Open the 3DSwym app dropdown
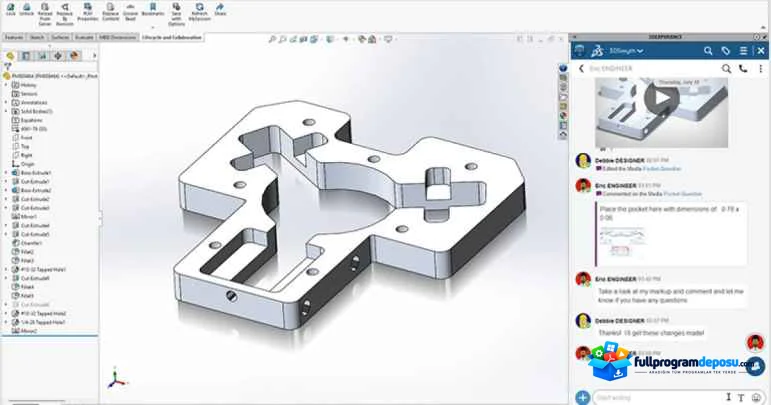Screen dimensions: 771x405 626,51
